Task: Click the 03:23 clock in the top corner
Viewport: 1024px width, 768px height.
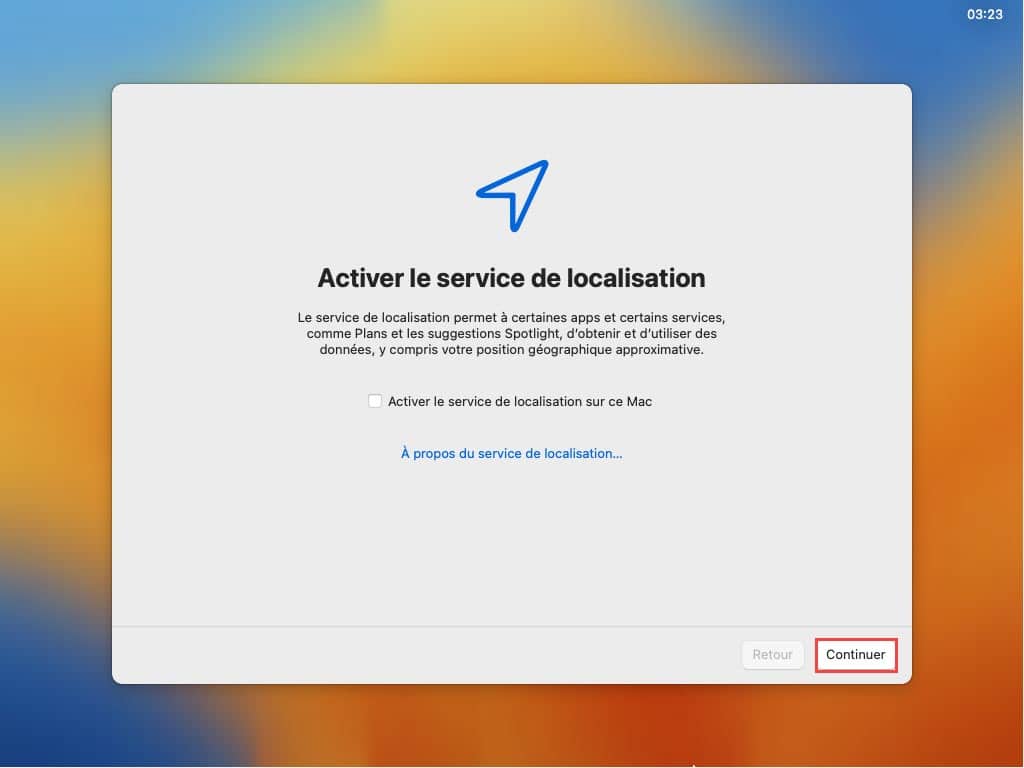Action: pyautogui.click(x=985, y=14)
